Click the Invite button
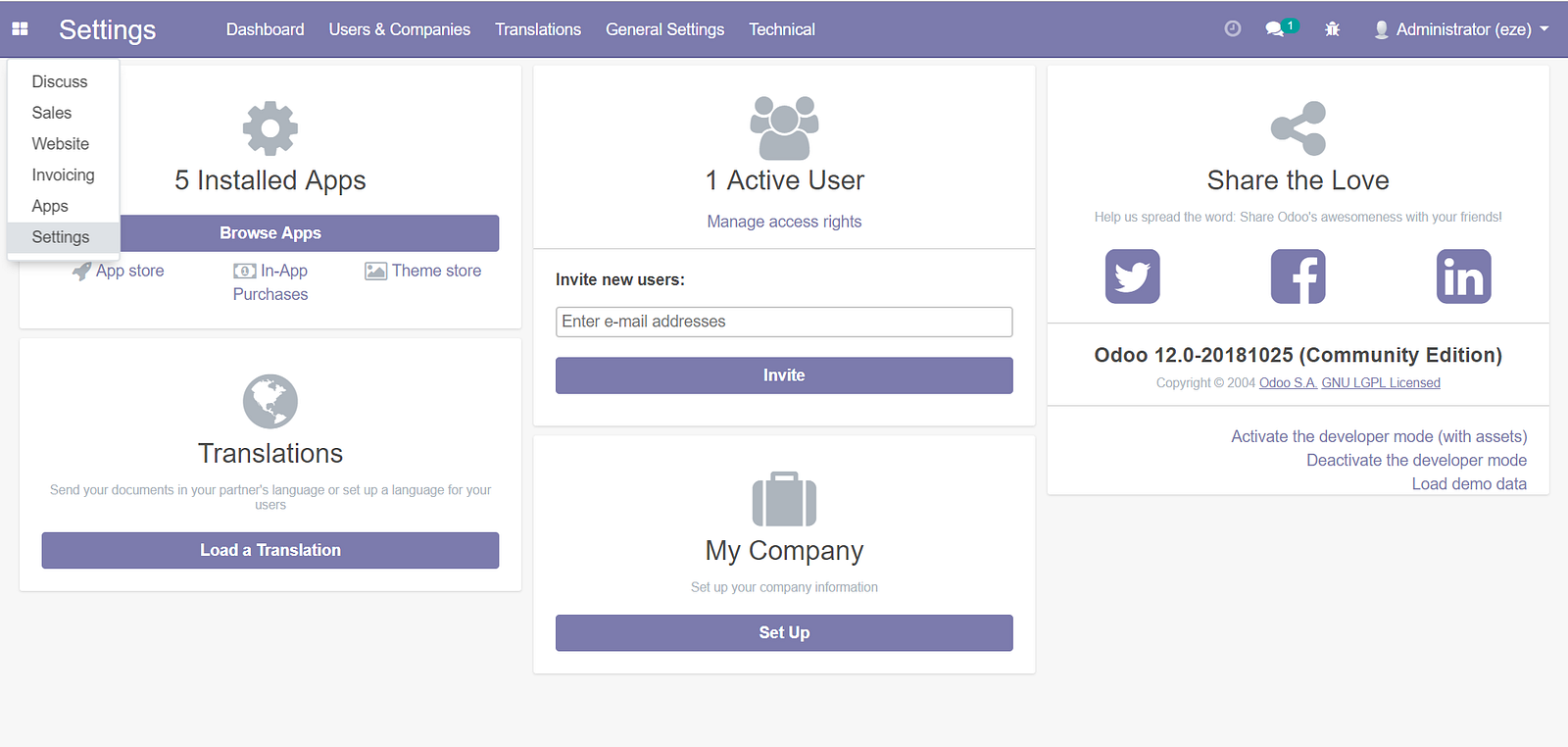 tap(784, 375)
